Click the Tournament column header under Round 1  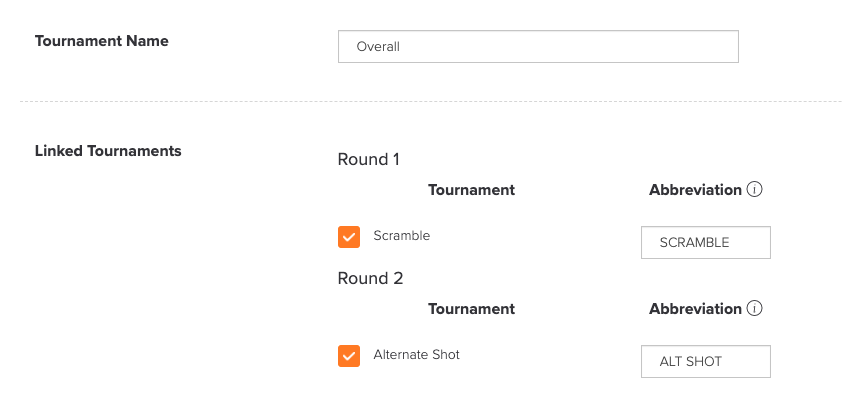(x=471, y=190)
